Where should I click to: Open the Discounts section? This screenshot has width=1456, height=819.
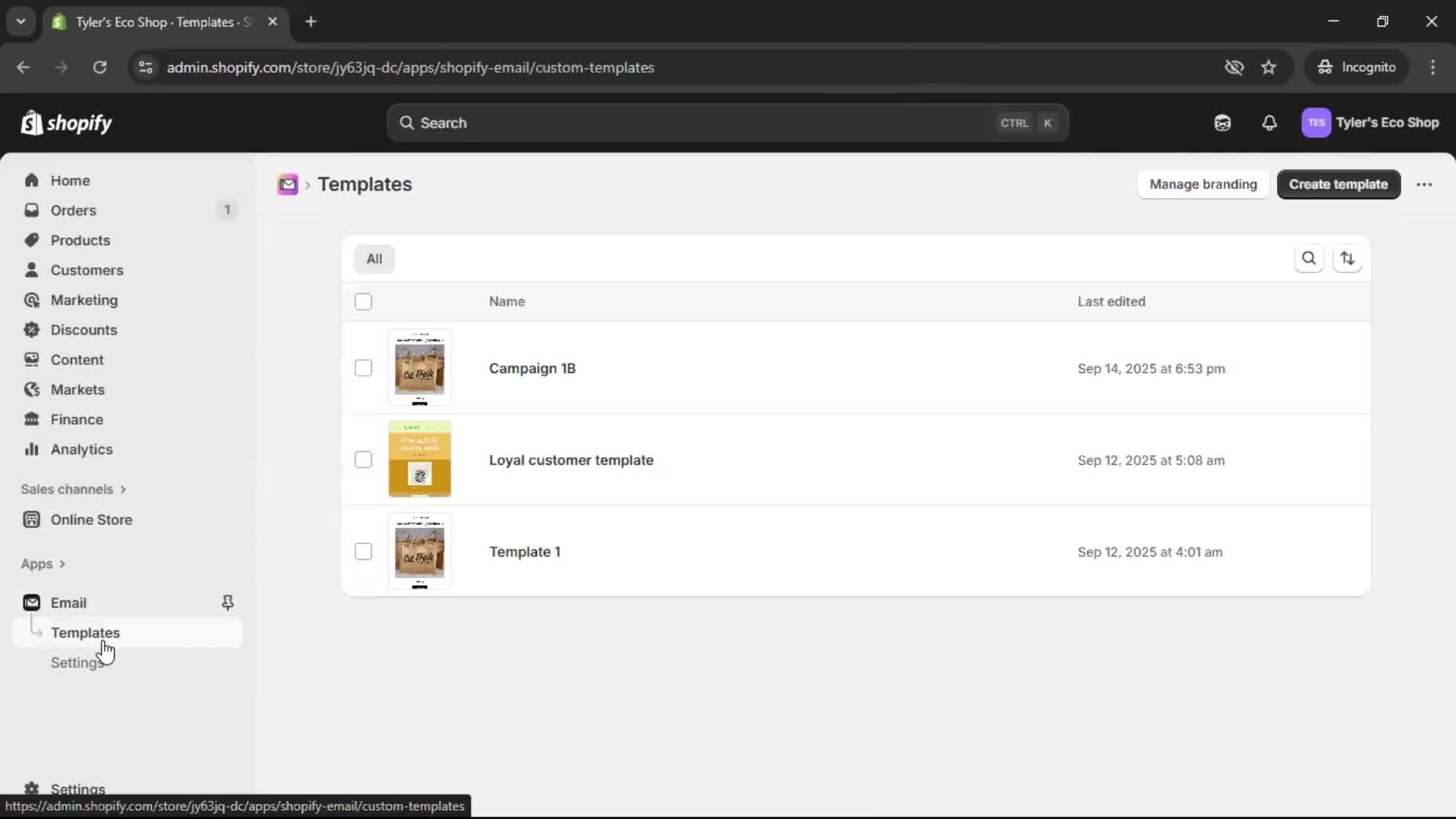[31, 330]
